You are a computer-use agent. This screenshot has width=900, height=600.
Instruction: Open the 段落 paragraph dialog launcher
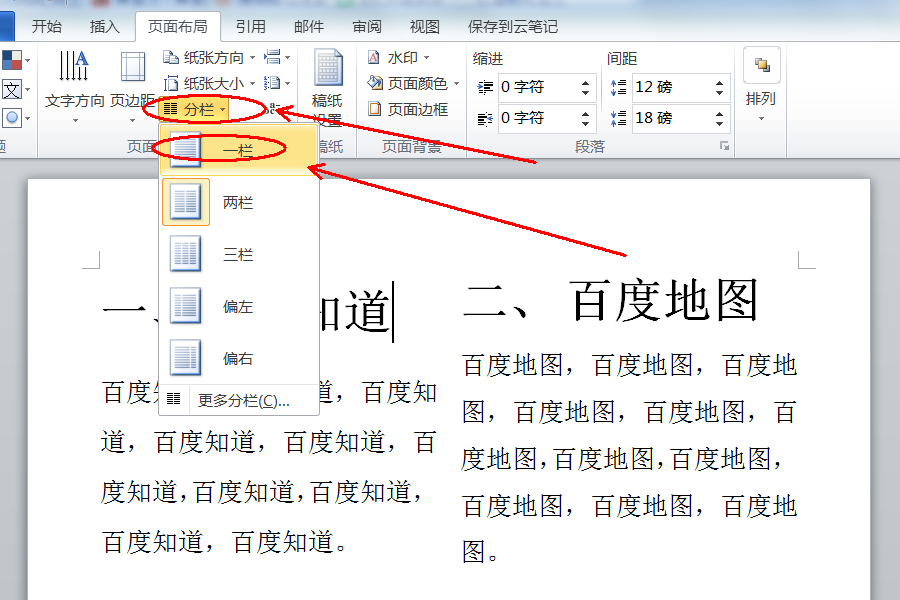[x=724, y=146]
